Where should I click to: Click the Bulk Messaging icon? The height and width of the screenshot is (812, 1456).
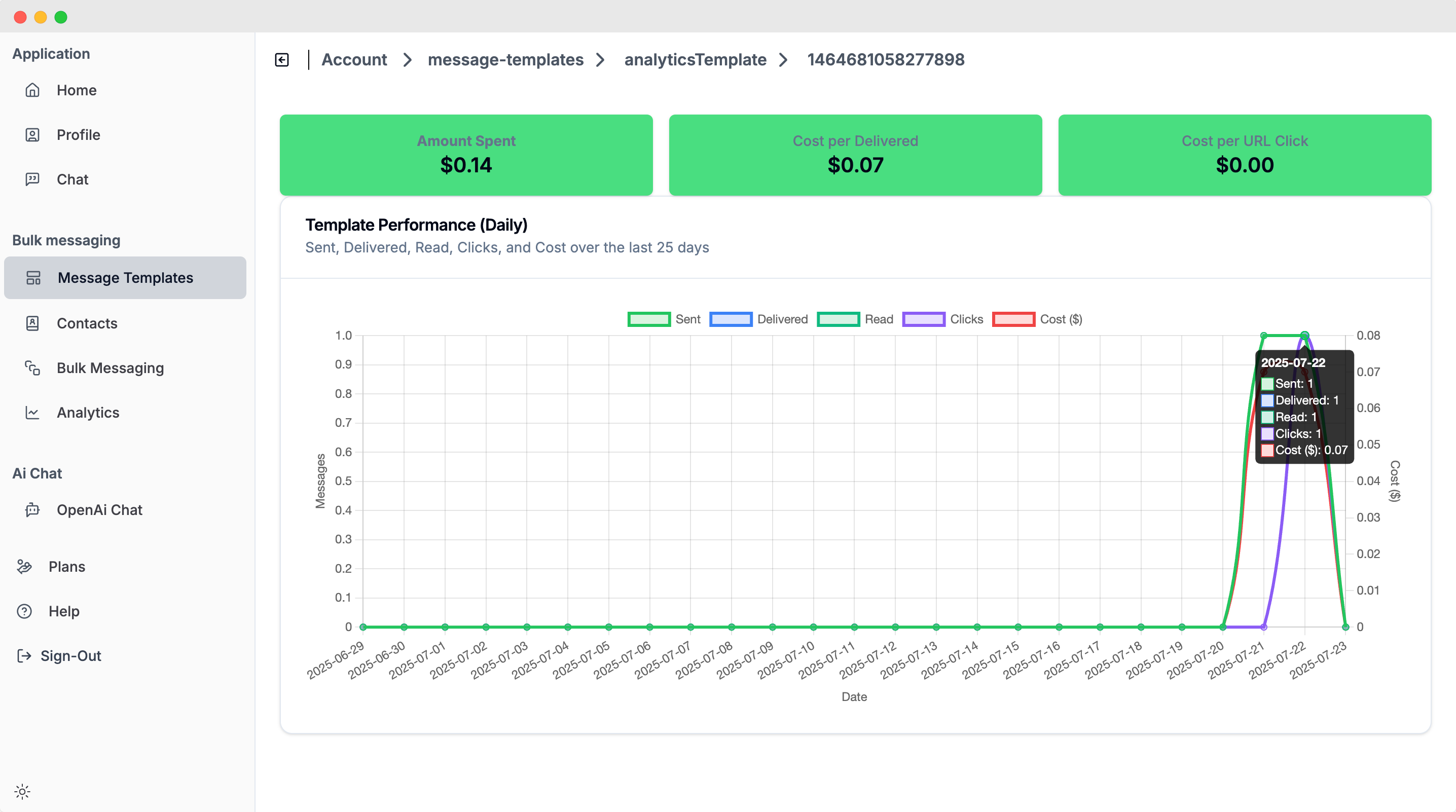(x=32, y=368)
